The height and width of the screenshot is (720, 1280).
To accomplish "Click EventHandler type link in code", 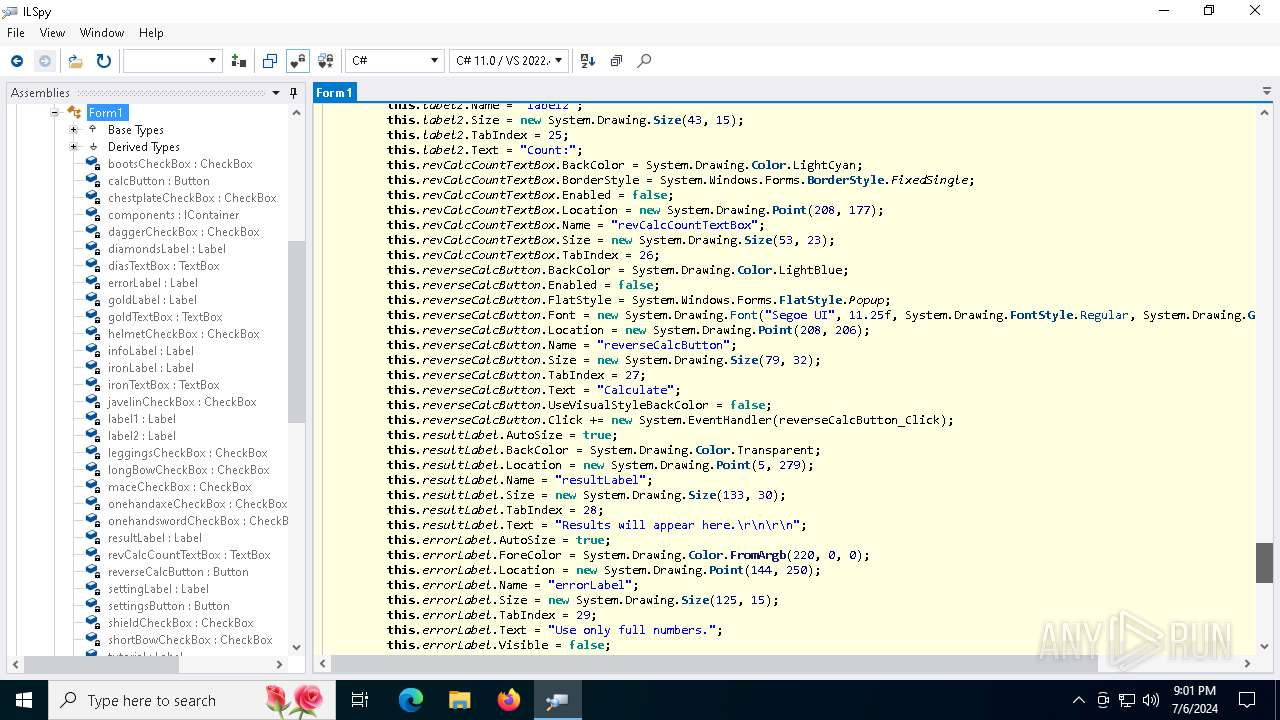I will point(731,420).
